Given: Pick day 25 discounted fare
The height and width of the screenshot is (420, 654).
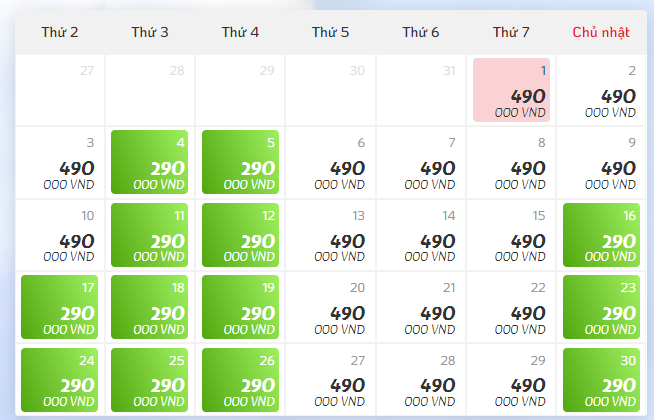Looking at the screenshot, I should point(149,380).
